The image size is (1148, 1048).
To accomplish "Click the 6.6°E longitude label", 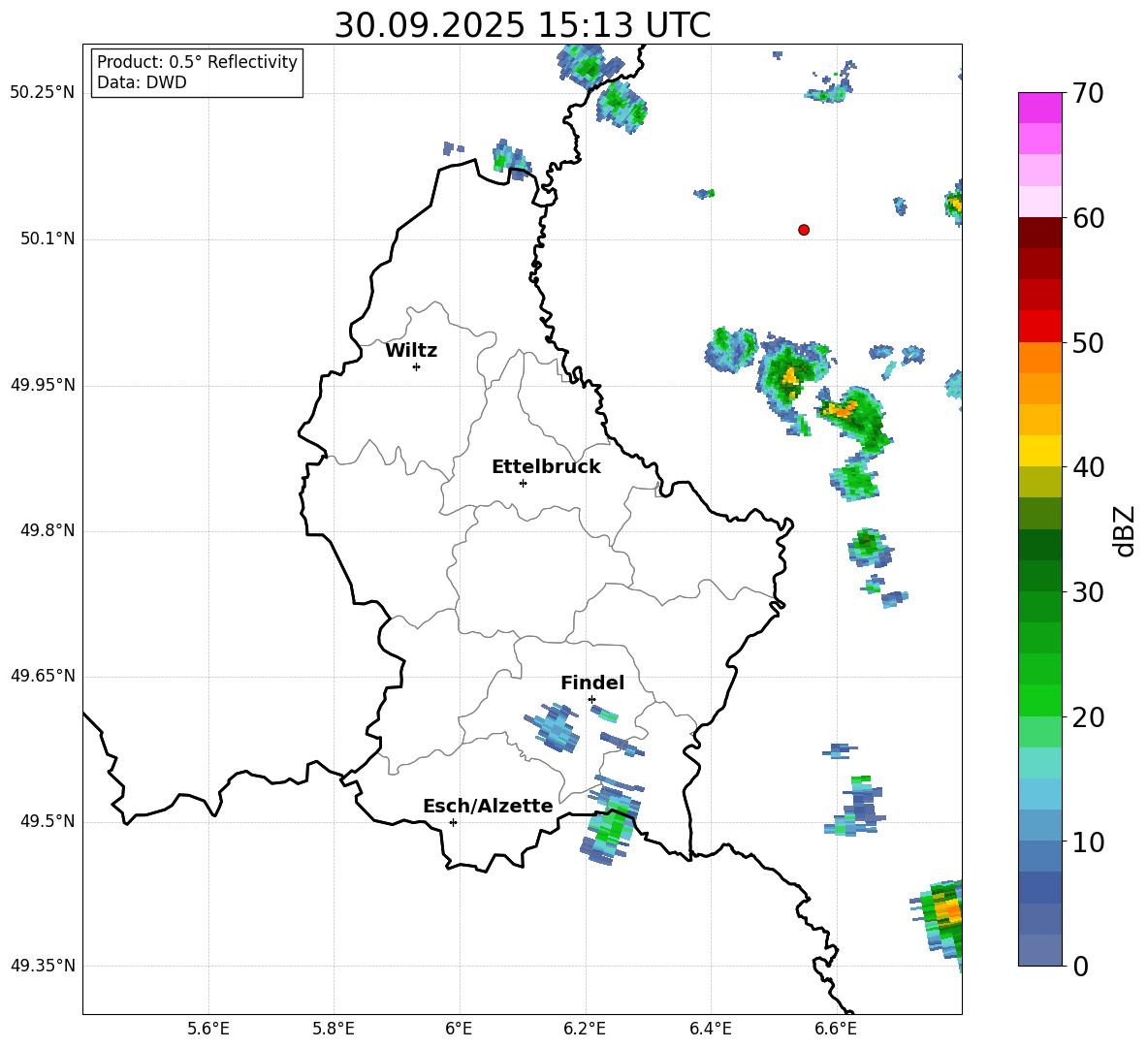I will (x=836, y=1030).
